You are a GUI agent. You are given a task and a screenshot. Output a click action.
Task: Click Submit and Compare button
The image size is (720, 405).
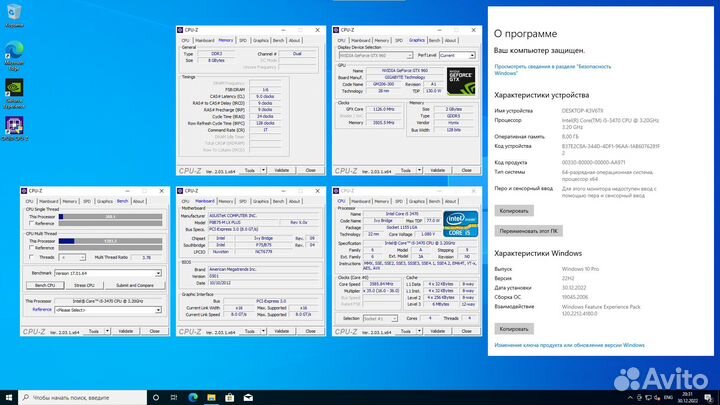[x=135, y=285]
